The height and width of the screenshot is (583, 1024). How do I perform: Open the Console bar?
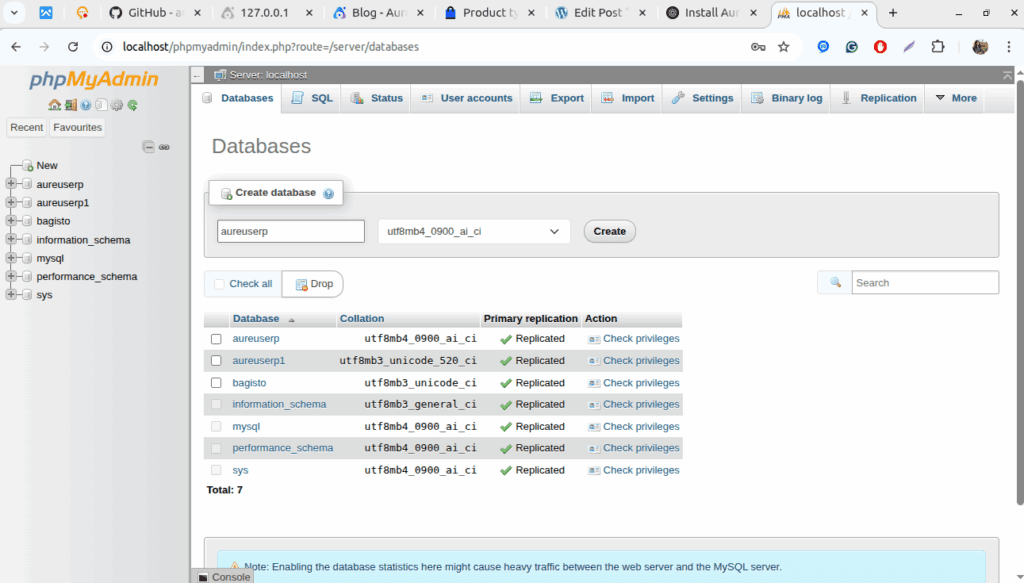[x=224, y=577]
